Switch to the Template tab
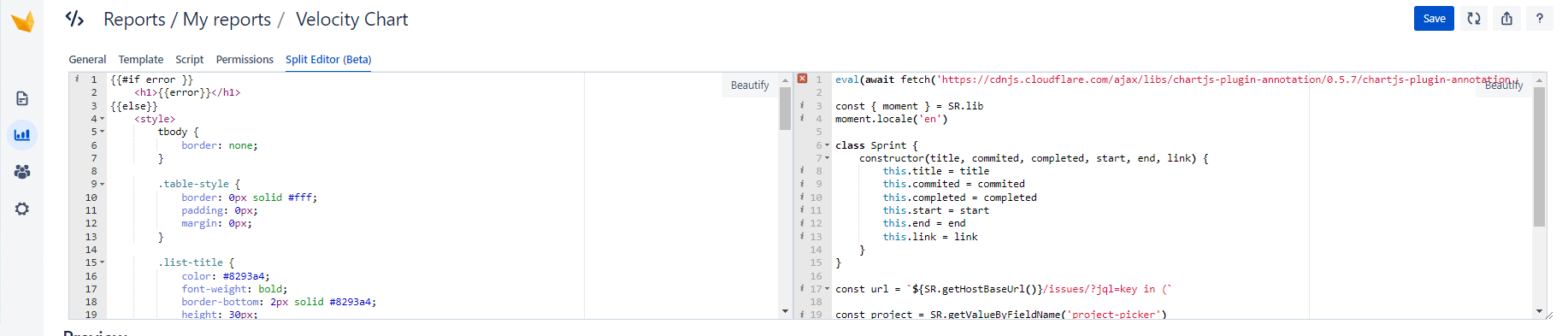Viewport: 1568px width, 336px height. [141, 59]
